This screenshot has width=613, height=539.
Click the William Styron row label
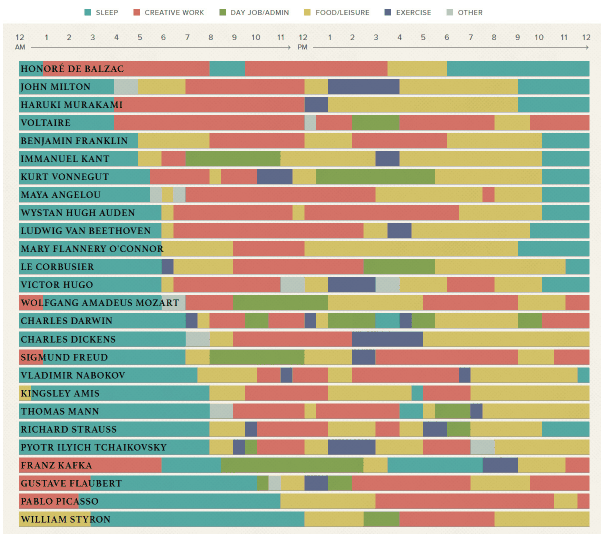(66, 519)
